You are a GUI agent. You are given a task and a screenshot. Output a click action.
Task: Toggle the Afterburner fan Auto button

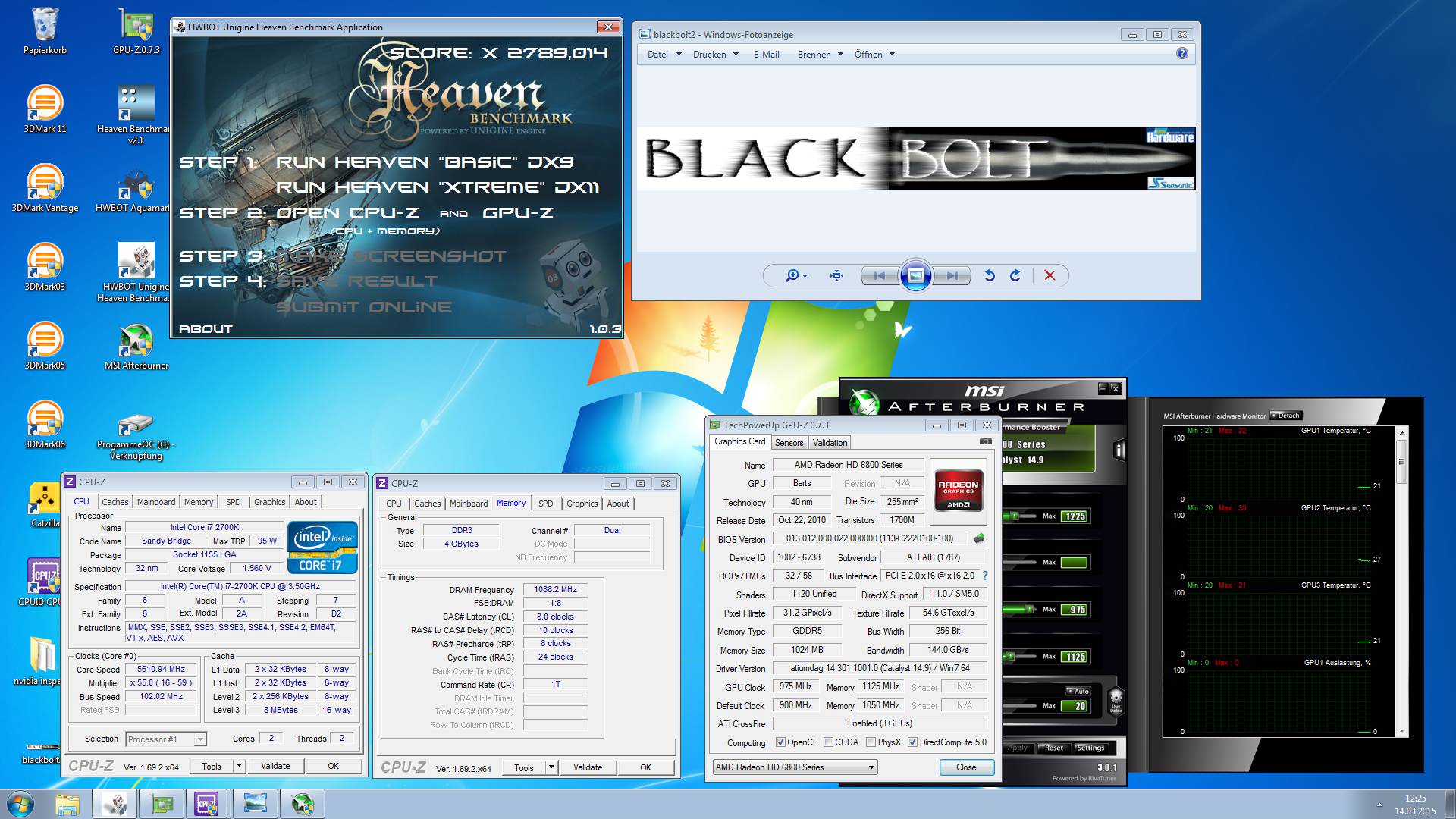pyautogui.click(x=1078, y=691)
